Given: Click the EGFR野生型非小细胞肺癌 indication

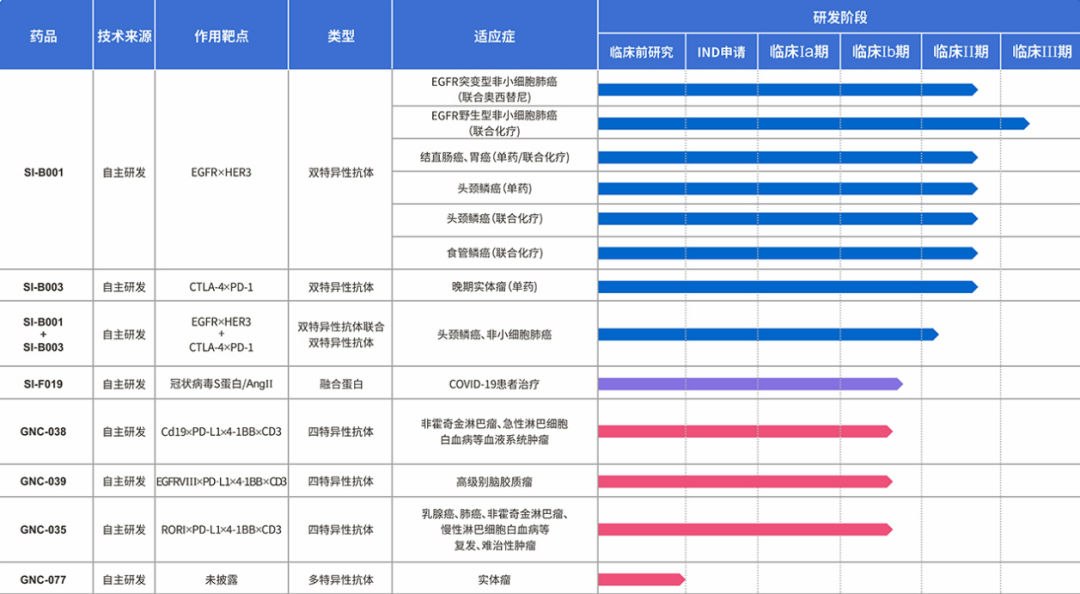Looking at the screenshot, I should tap(495, 123).
